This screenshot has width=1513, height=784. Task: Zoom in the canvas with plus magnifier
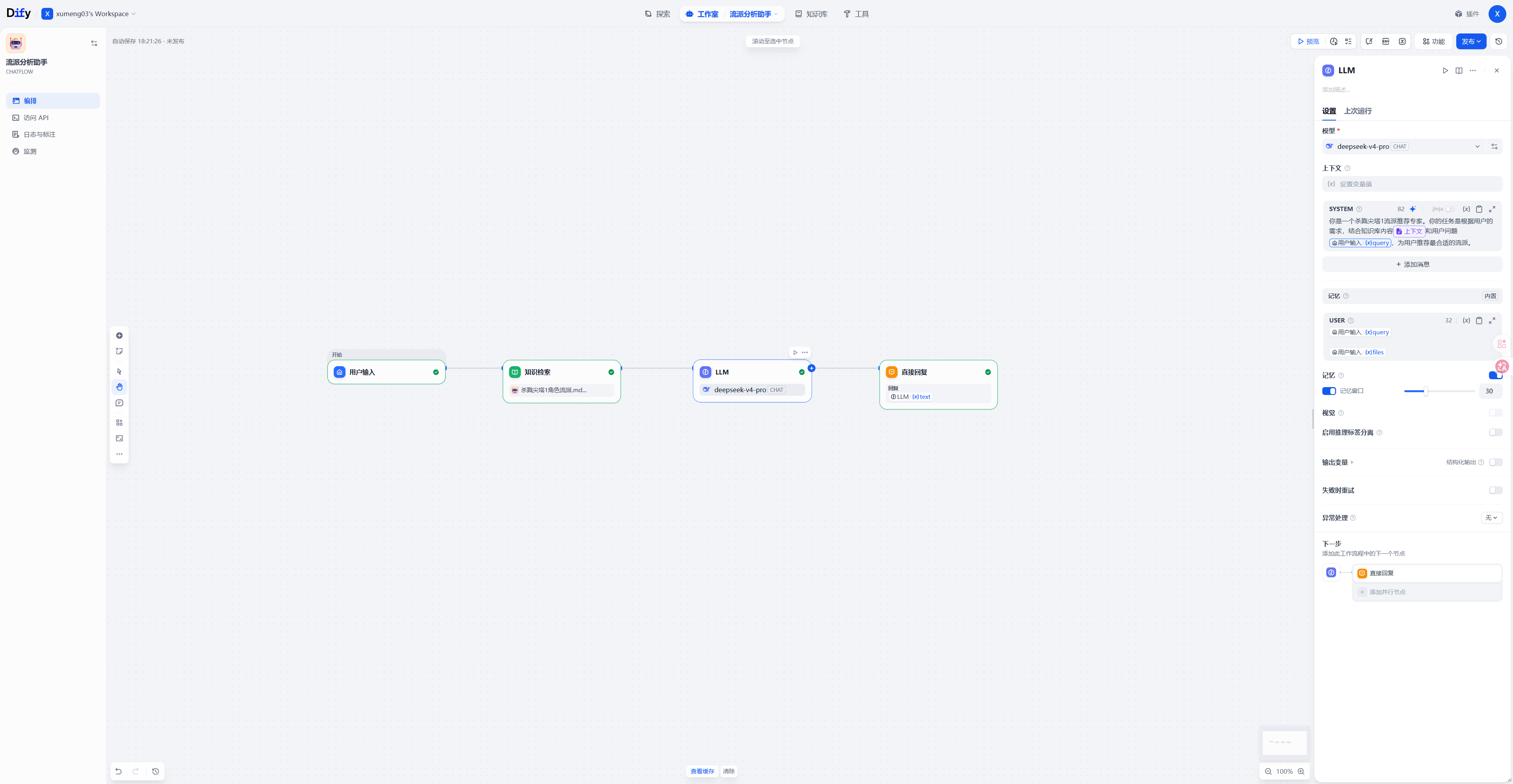1301,772
